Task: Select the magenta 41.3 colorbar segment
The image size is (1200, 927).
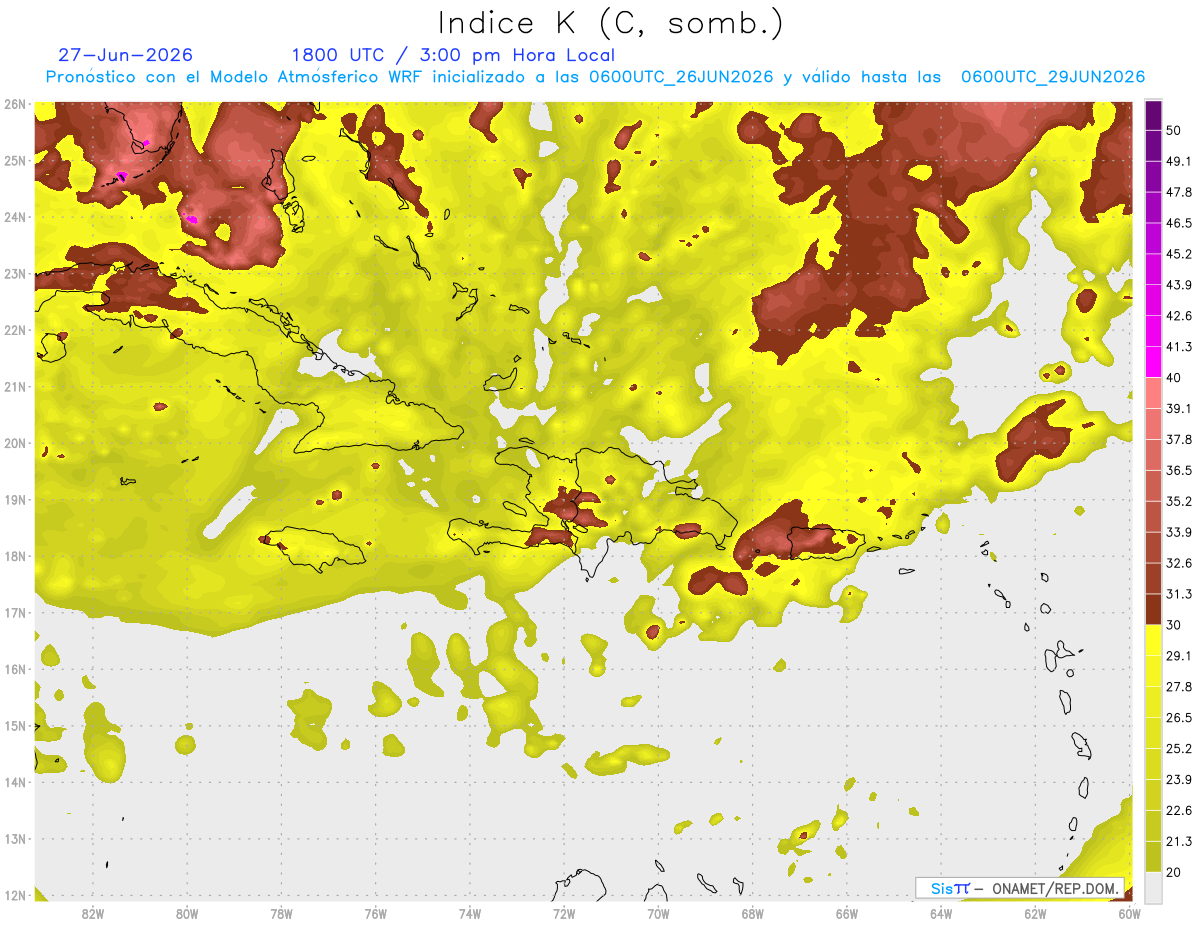Action: click(1154, 360)
